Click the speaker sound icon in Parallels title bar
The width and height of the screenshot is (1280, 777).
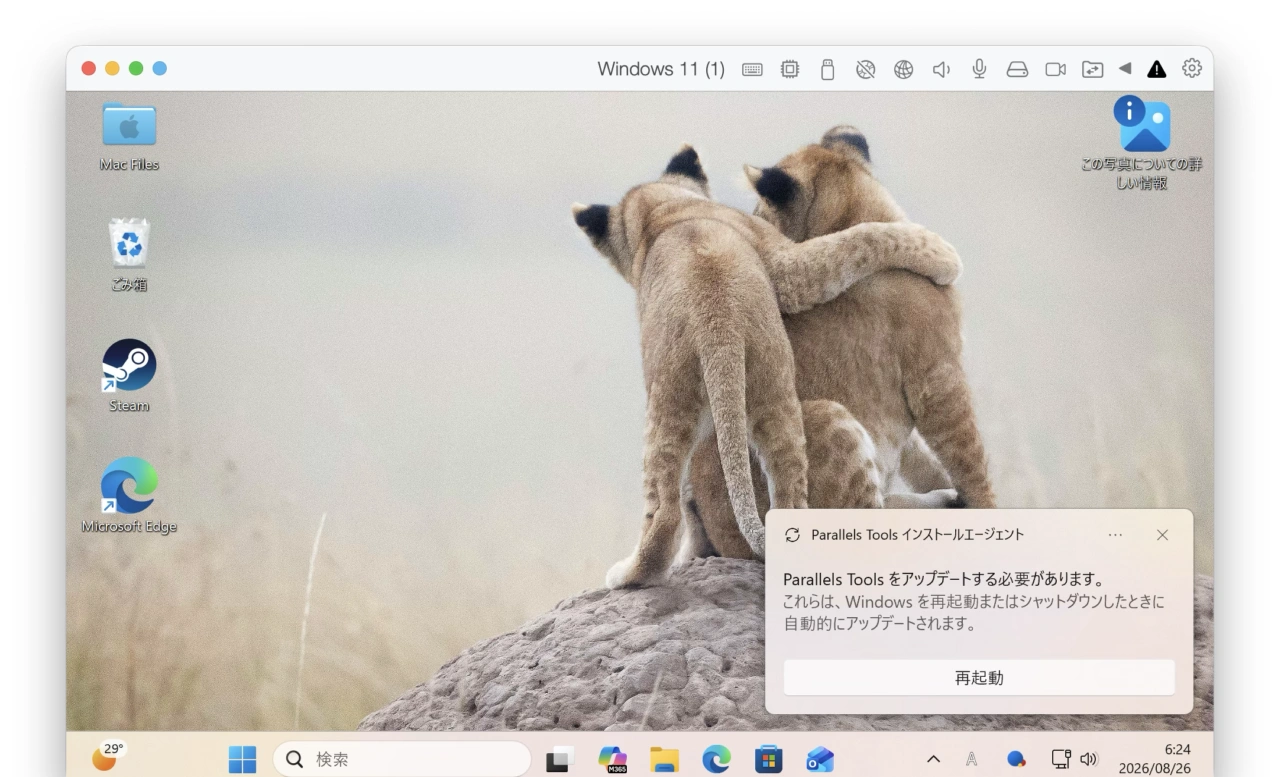click(941, 69)
